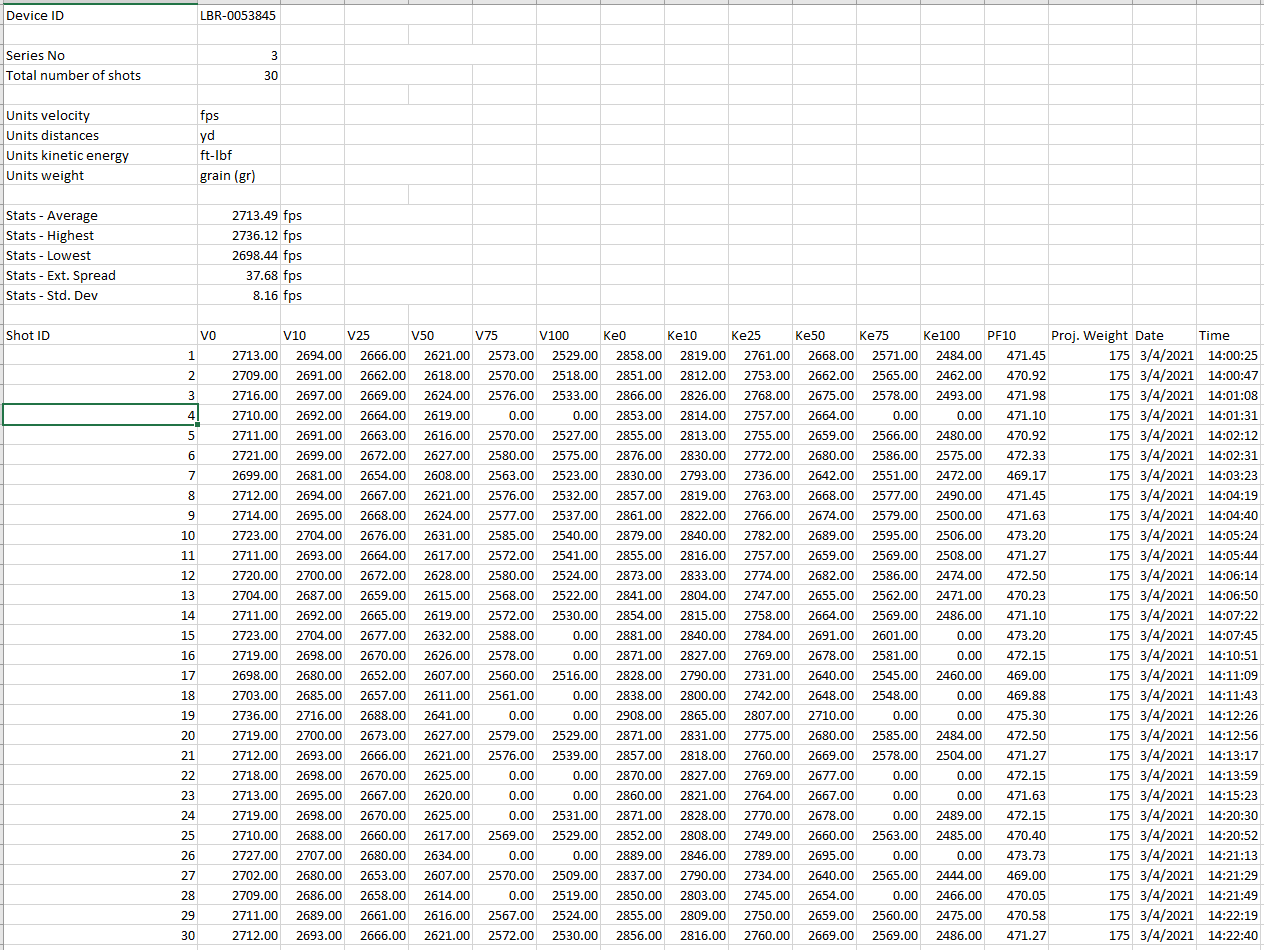Image resolution: width=1264 pixels, height=950 pixels.
Task: Select the 14:22:40 time cell
Action: coord(1233,935)
